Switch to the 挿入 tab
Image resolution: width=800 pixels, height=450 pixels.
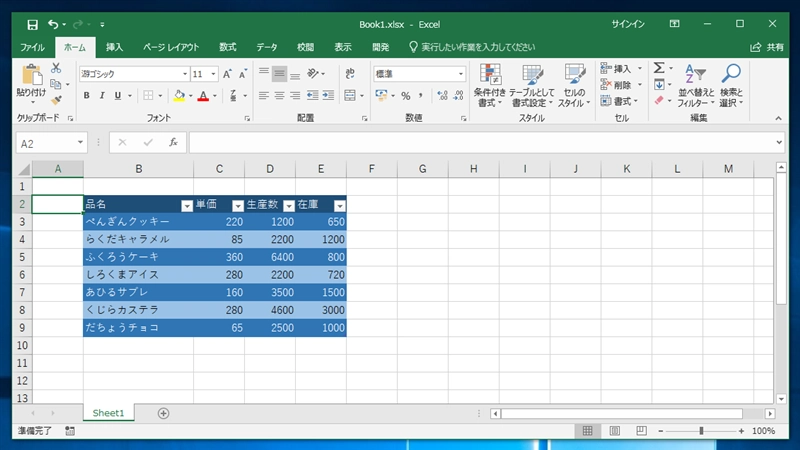pyautogui.click(x=114, y=47)
